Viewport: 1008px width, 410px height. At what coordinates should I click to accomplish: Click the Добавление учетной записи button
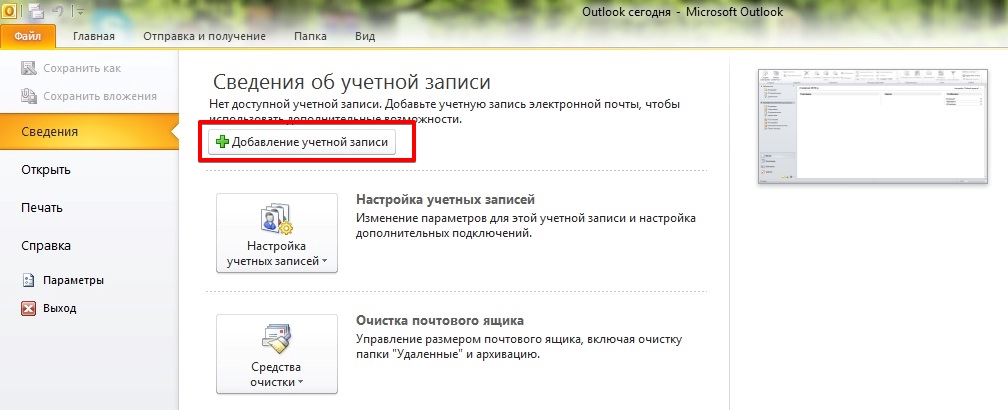pyautogui.click(x=302, y=142)
